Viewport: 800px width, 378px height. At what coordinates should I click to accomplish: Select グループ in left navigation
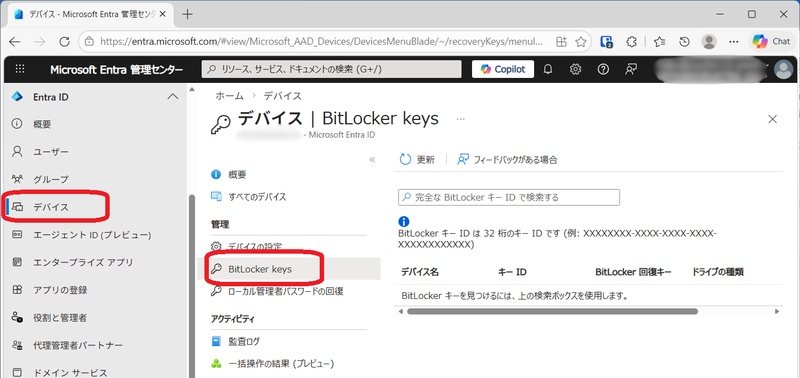click(x=51, y=180)
